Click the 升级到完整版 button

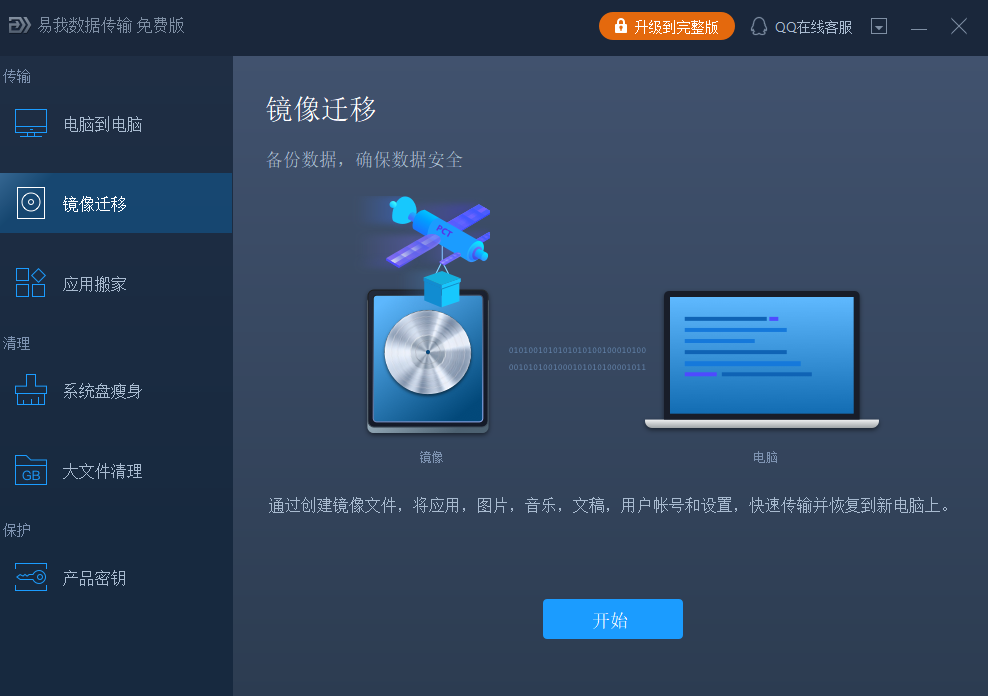(667, 26)
